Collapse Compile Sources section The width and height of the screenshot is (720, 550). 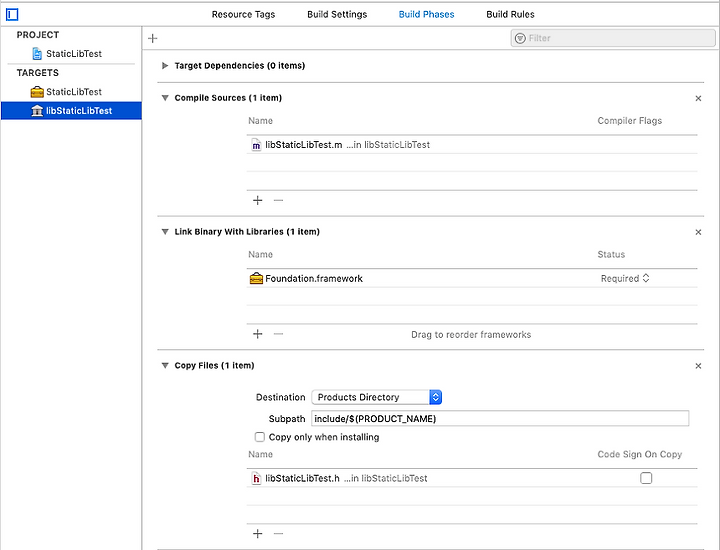click(x=165, y=98)
